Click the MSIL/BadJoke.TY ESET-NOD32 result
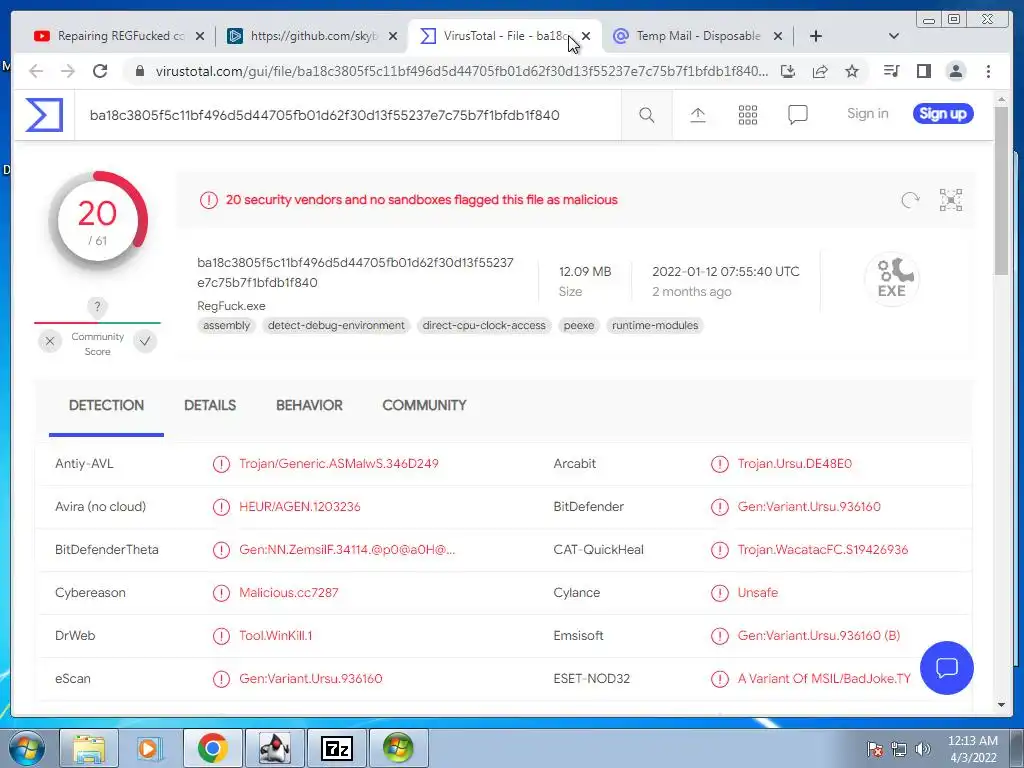This screenshot has height=768, width=1024. click(x=824, y=679)
